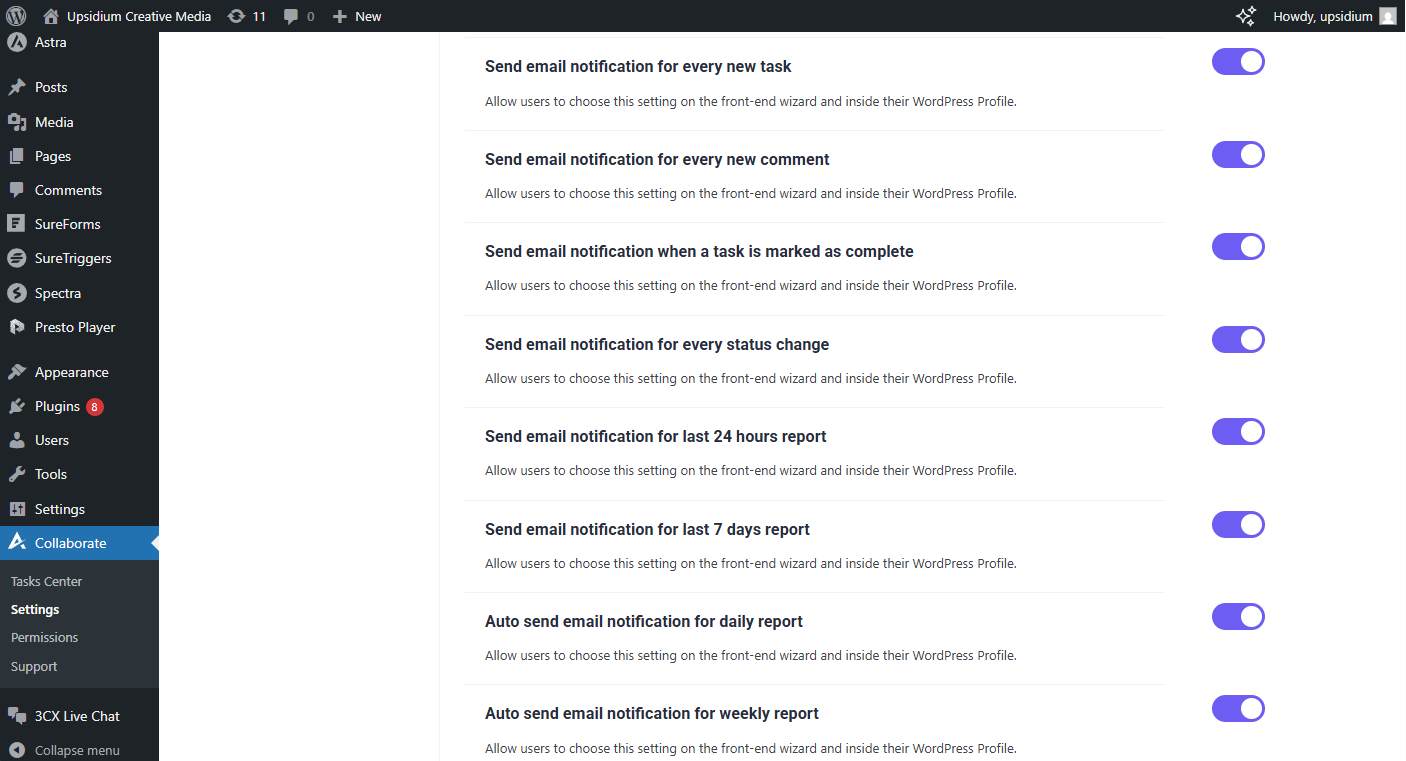1406x761 pixels.
Task: Click the comments bubble icon in admin bar
Action: [x=291, y=16]
